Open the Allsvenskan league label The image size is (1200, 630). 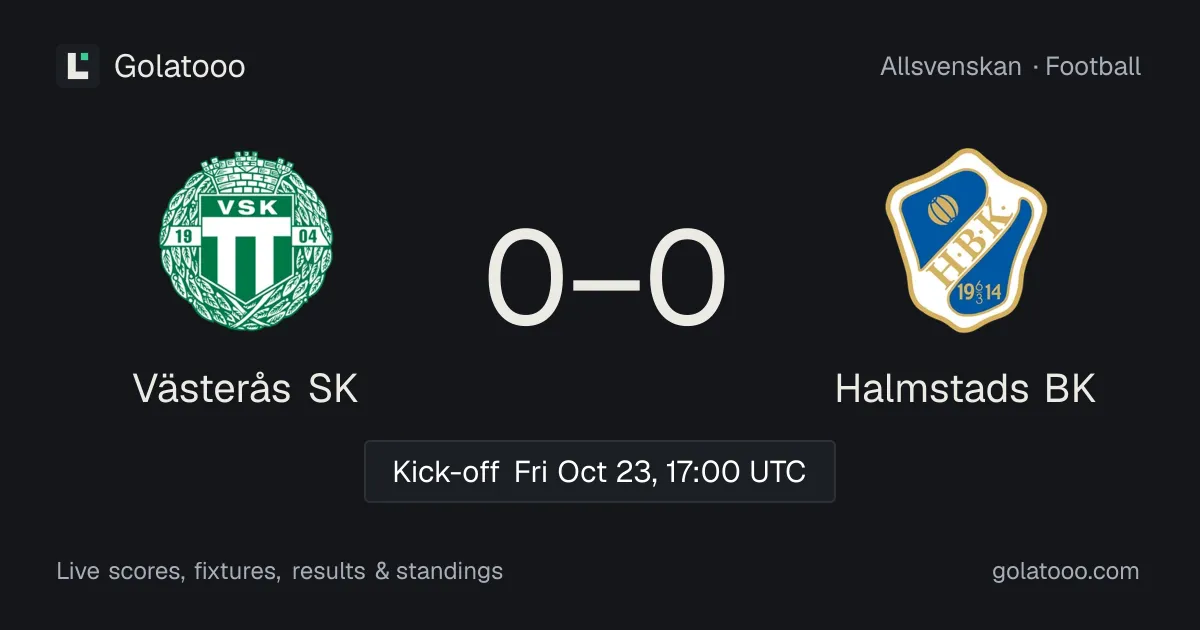click(x=951, y=67)
